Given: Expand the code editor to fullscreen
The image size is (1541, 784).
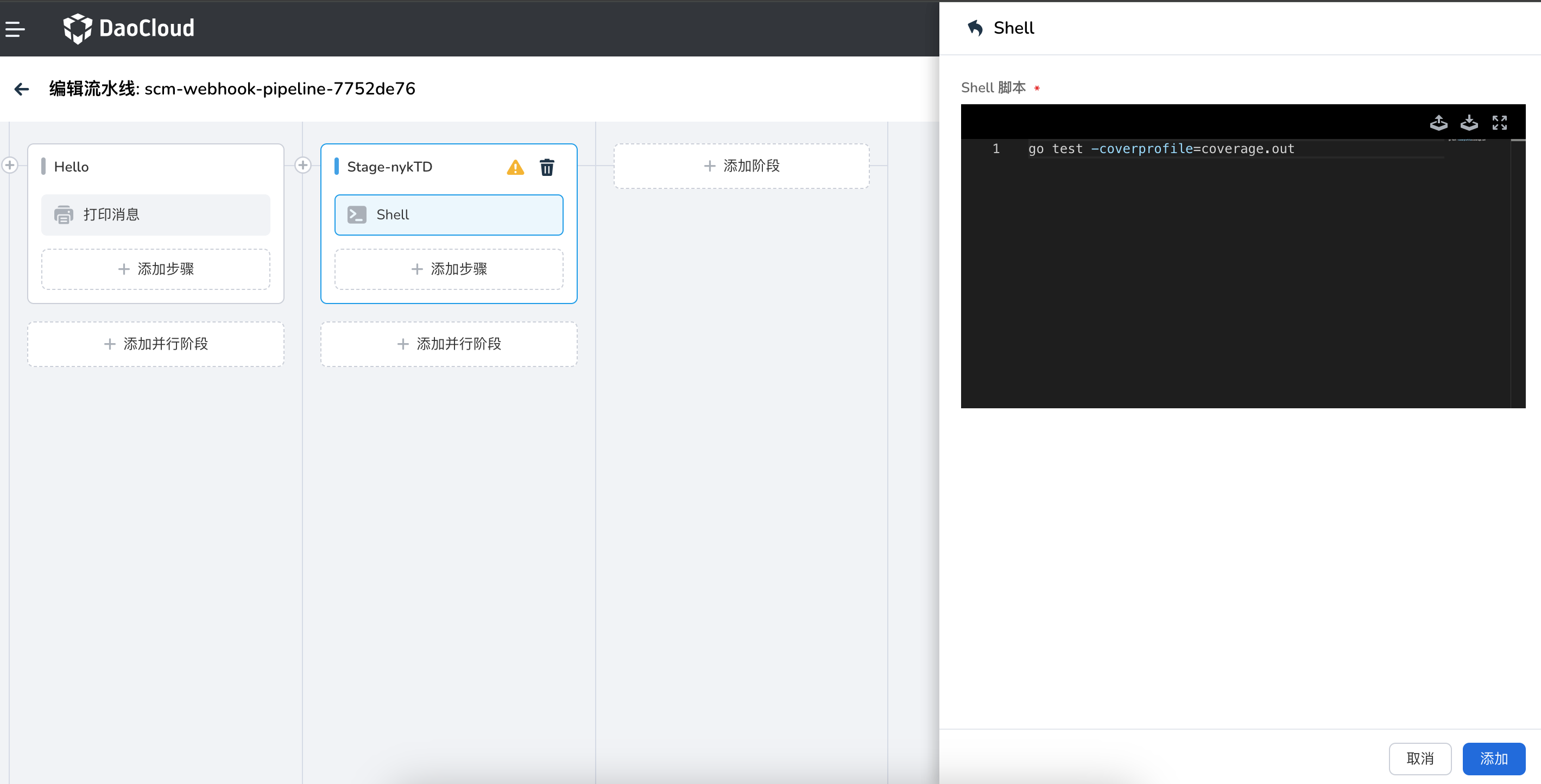Looking at the screenshot, I should 1499,123.
